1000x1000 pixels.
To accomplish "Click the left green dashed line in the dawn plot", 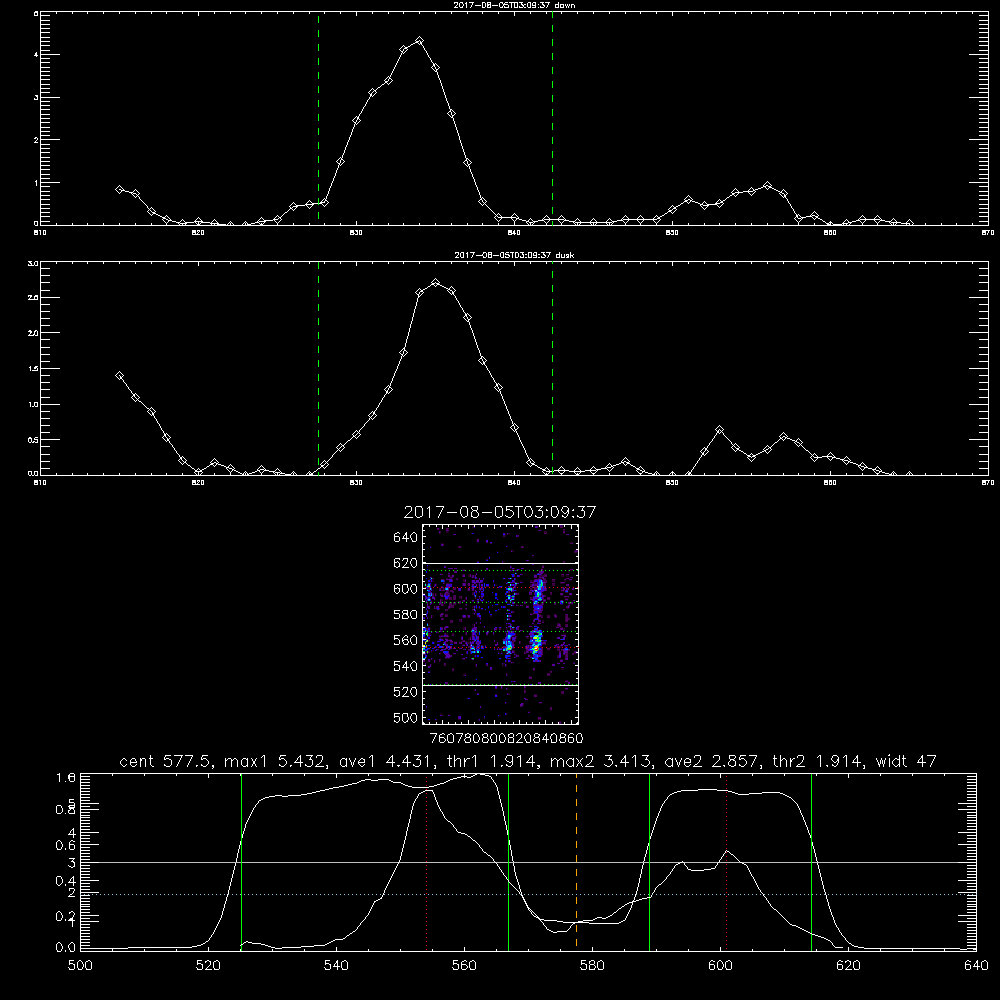I will (x=318, y=118).
